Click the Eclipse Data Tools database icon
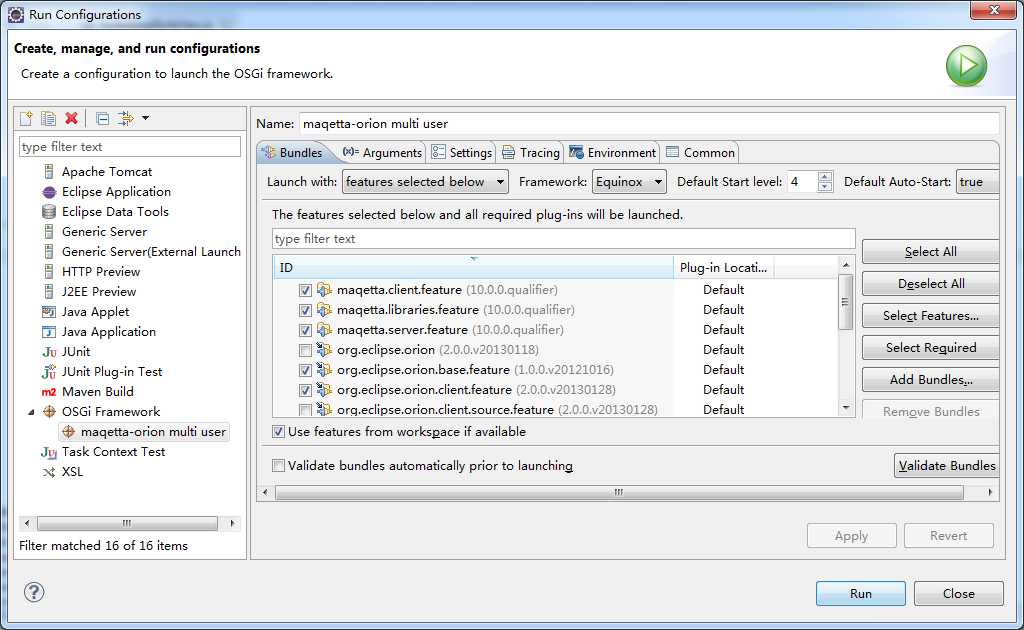Screen dimensions: 1024x630 pos(49,212)
